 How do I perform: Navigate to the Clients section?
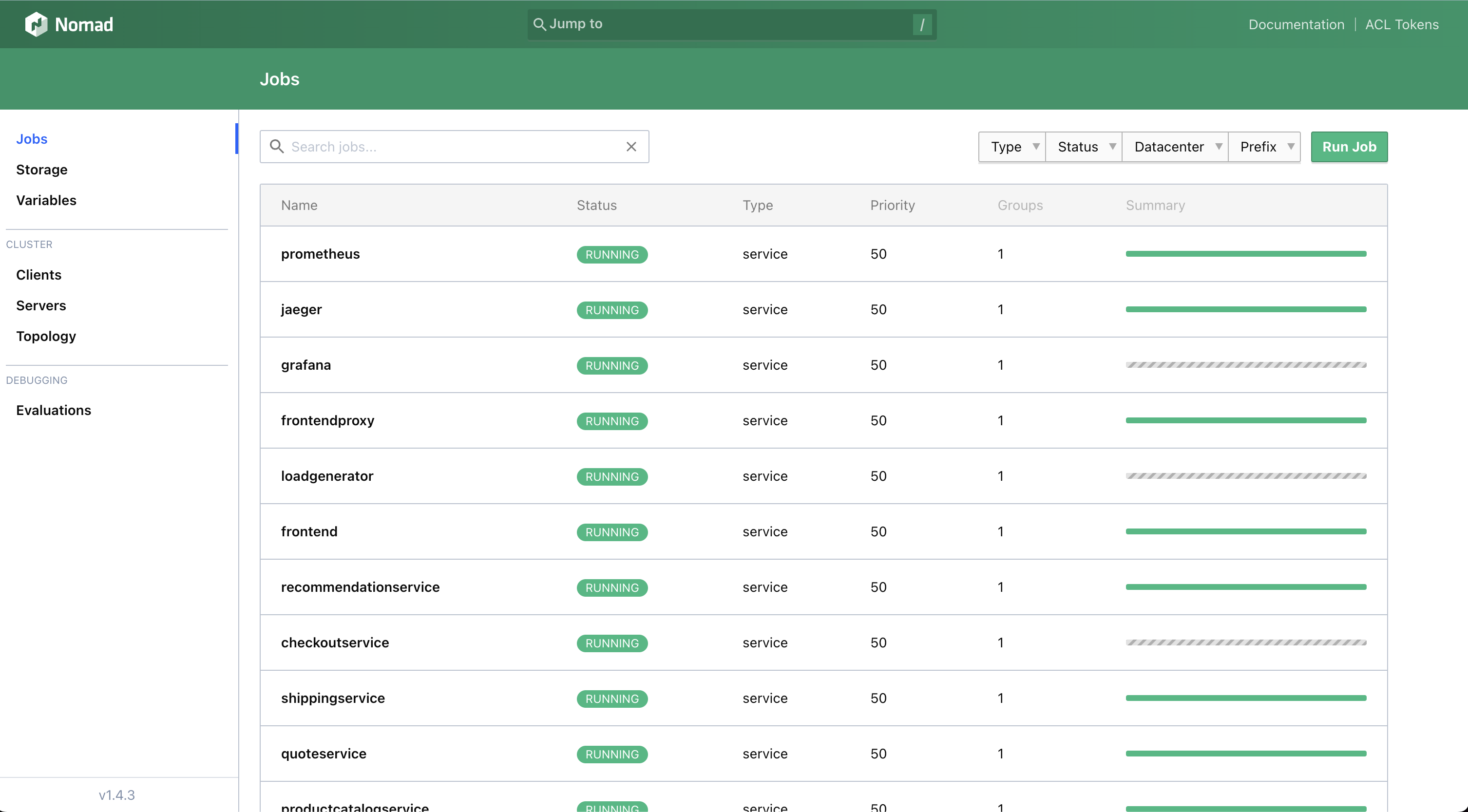tap(38, 274)
